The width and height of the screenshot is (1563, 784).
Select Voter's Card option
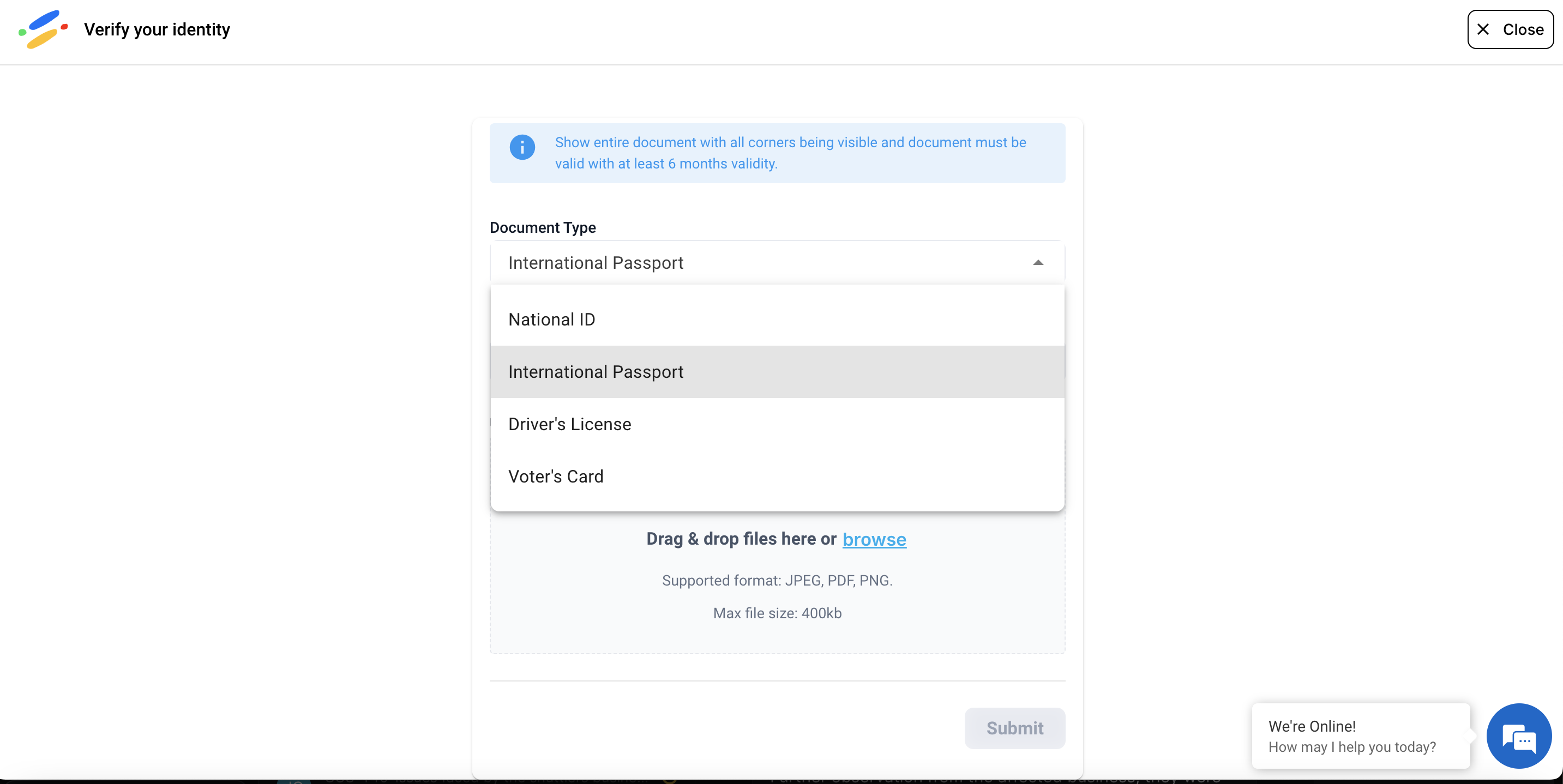click(x=777, y=477)
